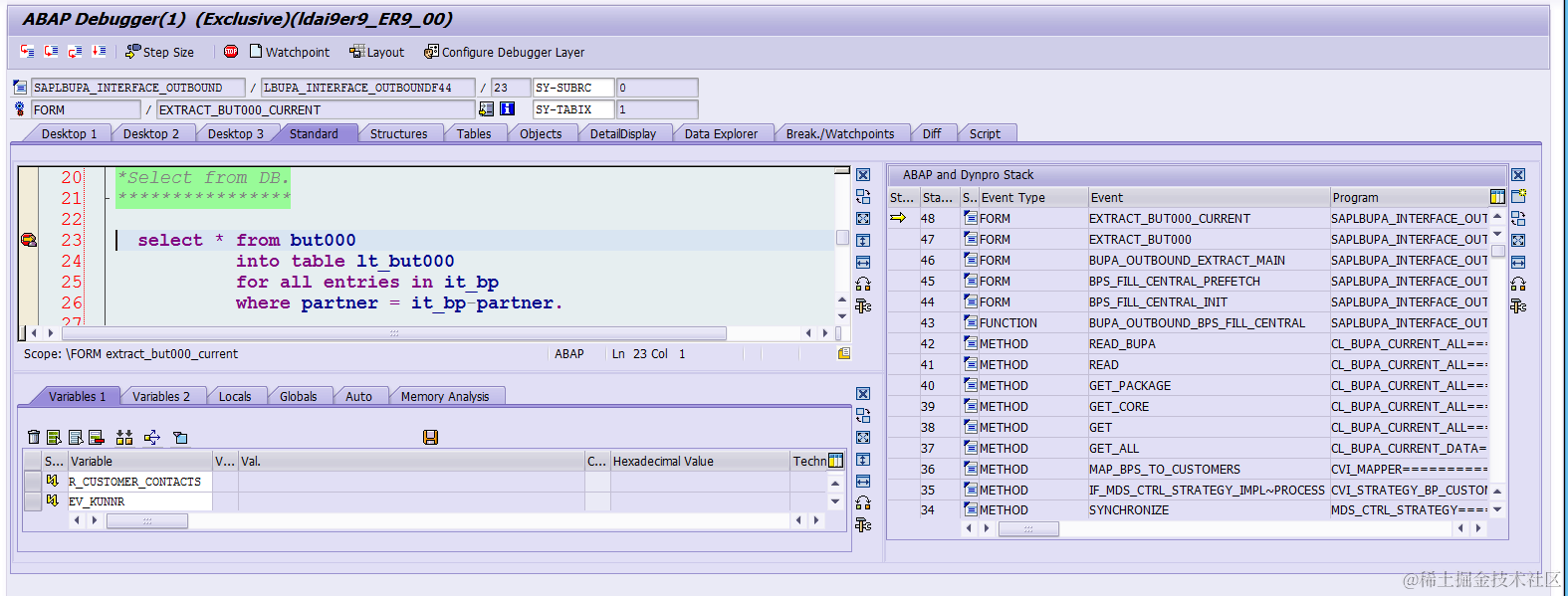Switch to the Desktop 1 tab
The width and height of the screenshot is (1568, 596).
[x=69, y=133]
